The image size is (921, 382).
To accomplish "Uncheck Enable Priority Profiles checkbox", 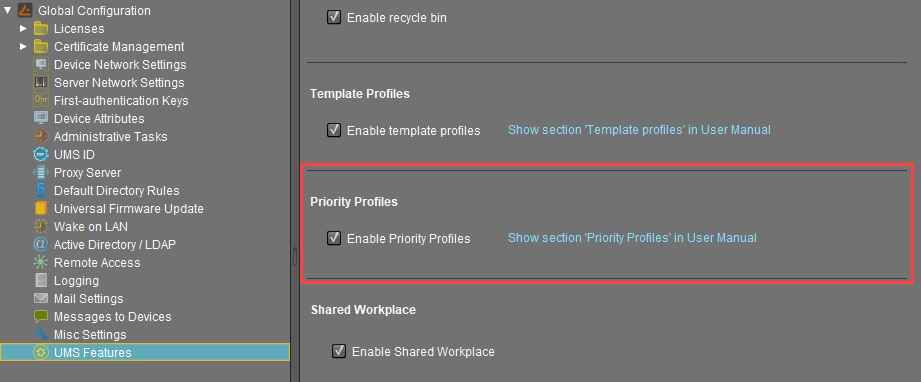I will point(334,238).
